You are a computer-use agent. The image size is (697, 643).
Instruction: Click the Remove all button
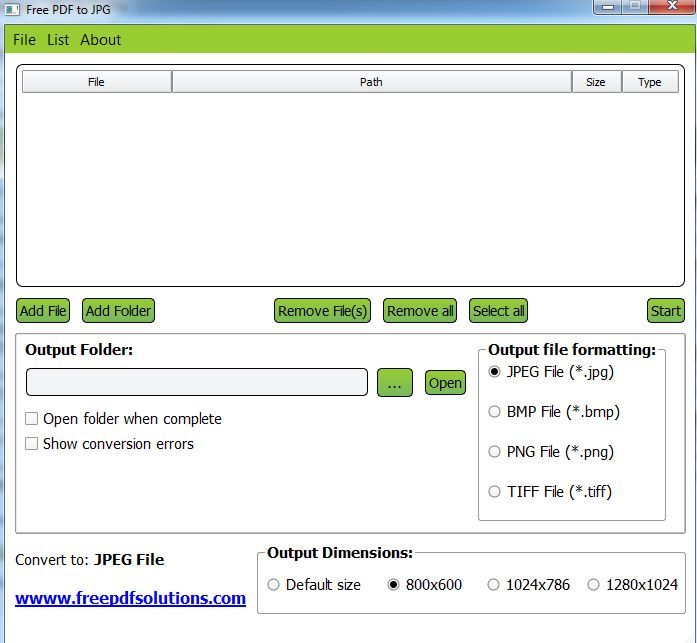coord(420,311)
